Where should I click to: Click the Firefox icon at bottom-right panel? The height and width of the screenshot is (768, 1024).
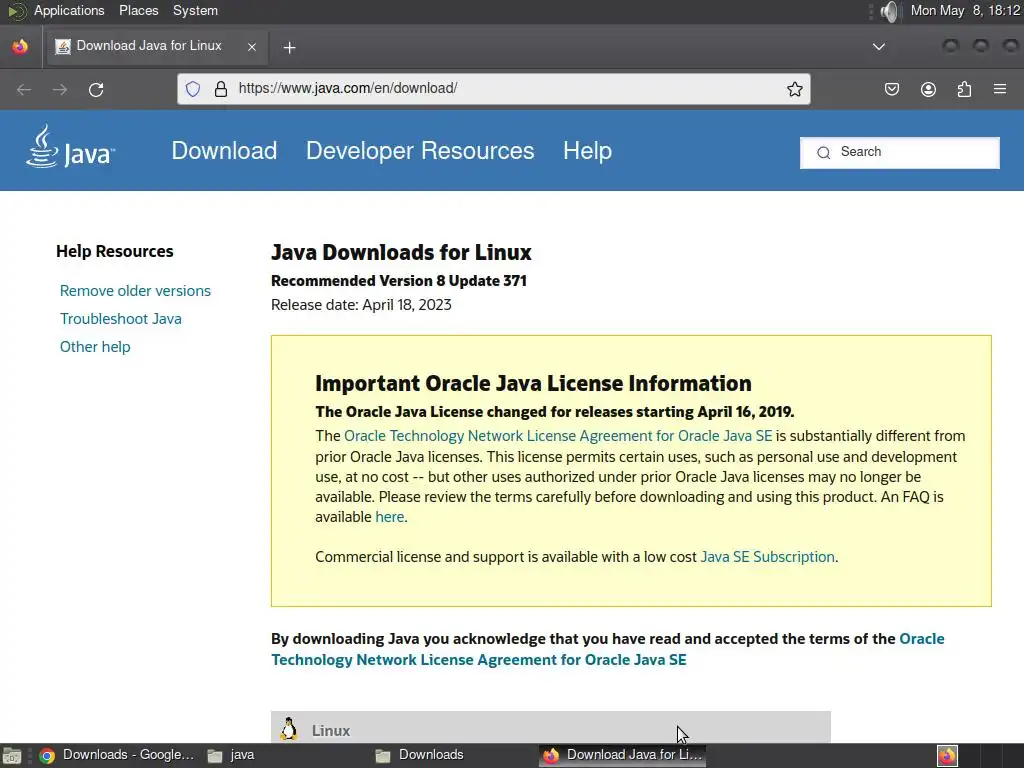[947, 756]
